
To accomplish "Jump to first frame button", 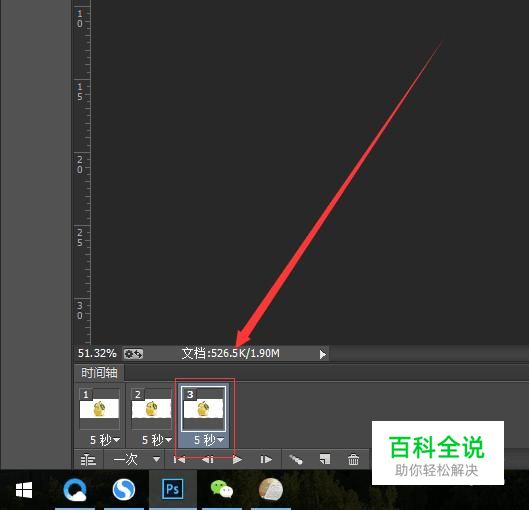I will tap(179, 460).
